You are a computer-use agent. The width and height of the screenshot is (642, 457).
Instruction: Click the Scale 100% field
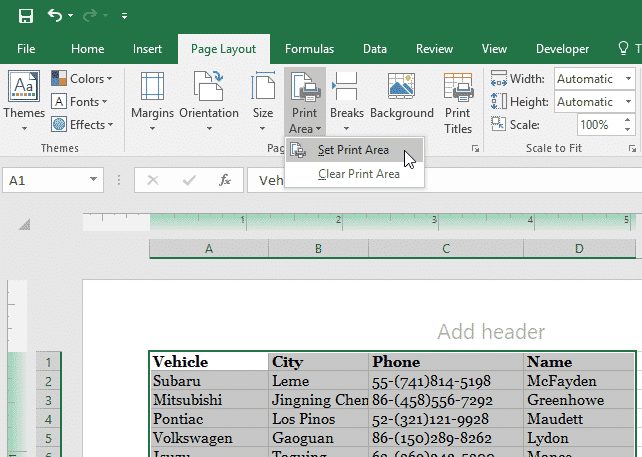click(599, 124)
